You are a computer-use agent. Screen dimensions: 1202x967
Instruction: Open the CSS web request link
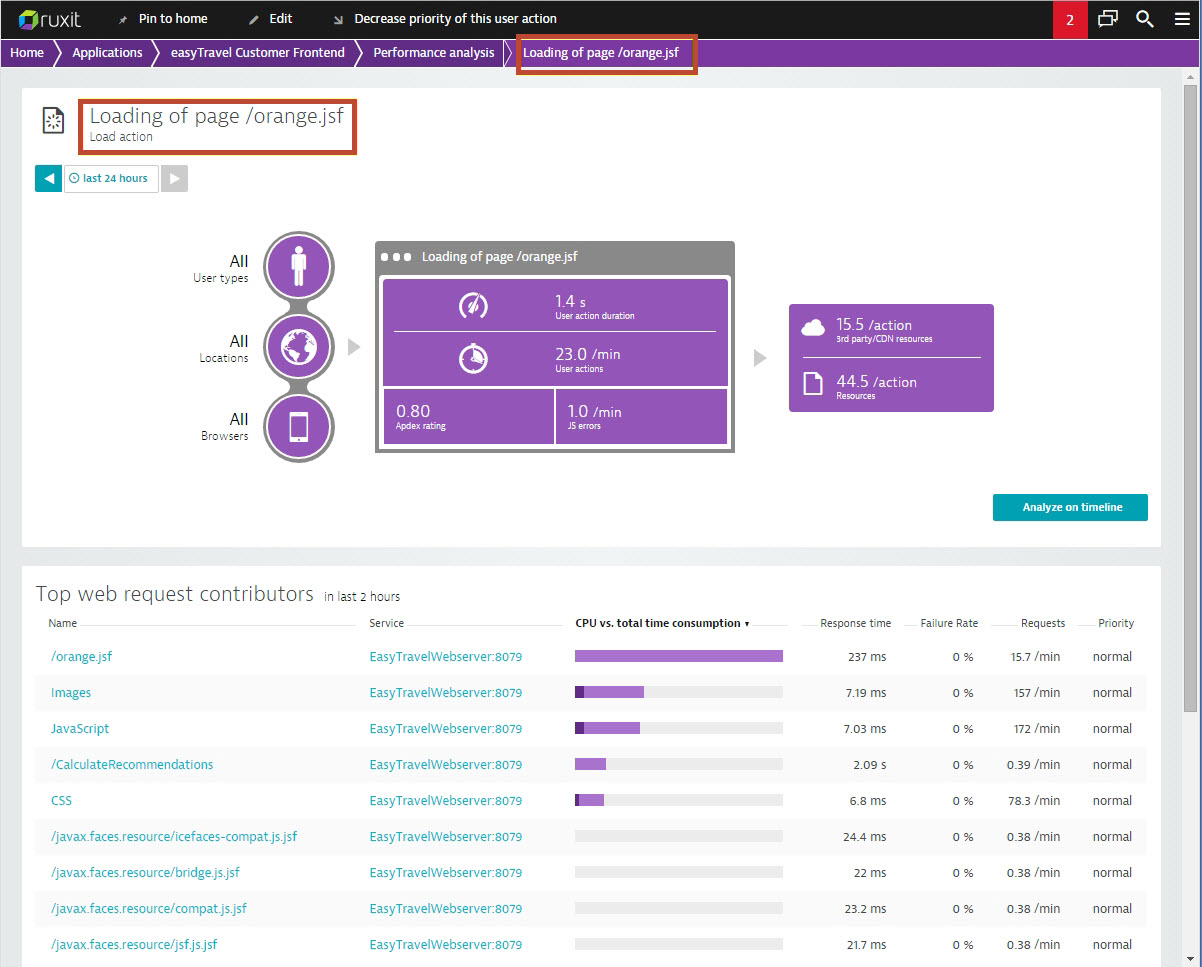[61, 801]
